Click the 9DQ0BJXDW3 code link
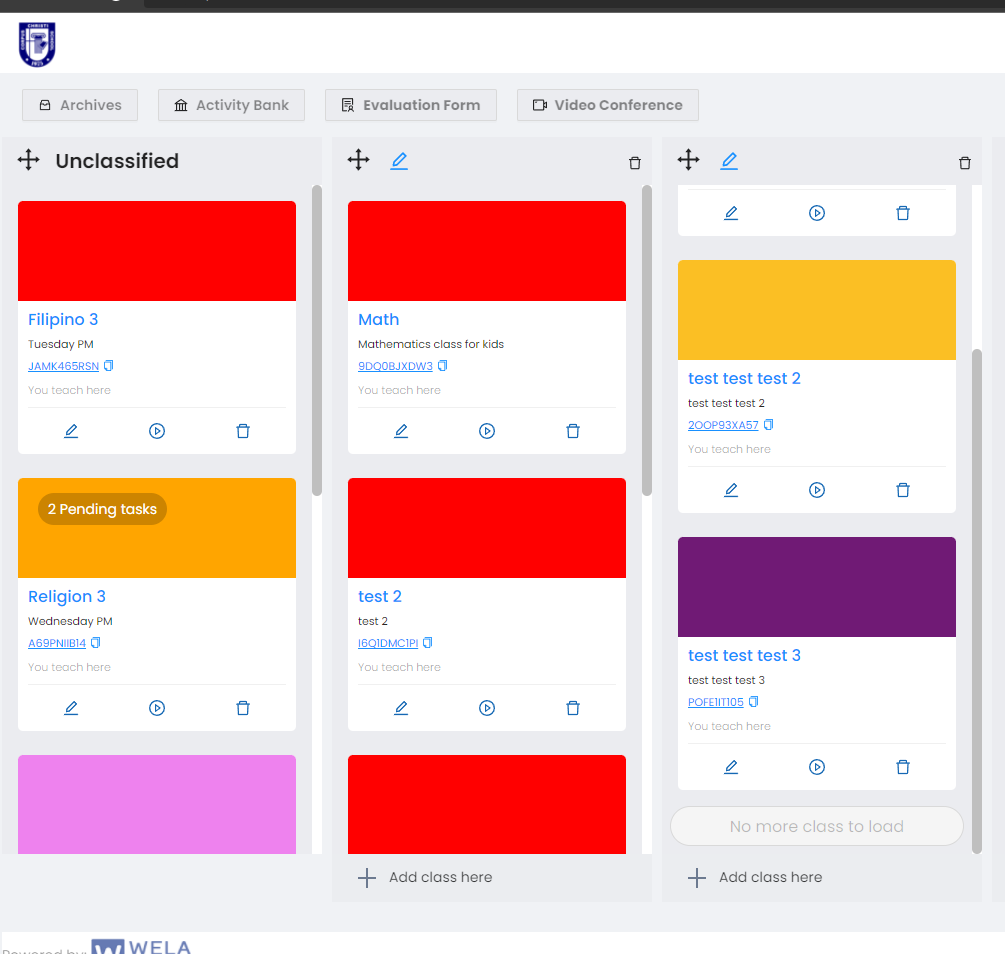 (395, 366)
